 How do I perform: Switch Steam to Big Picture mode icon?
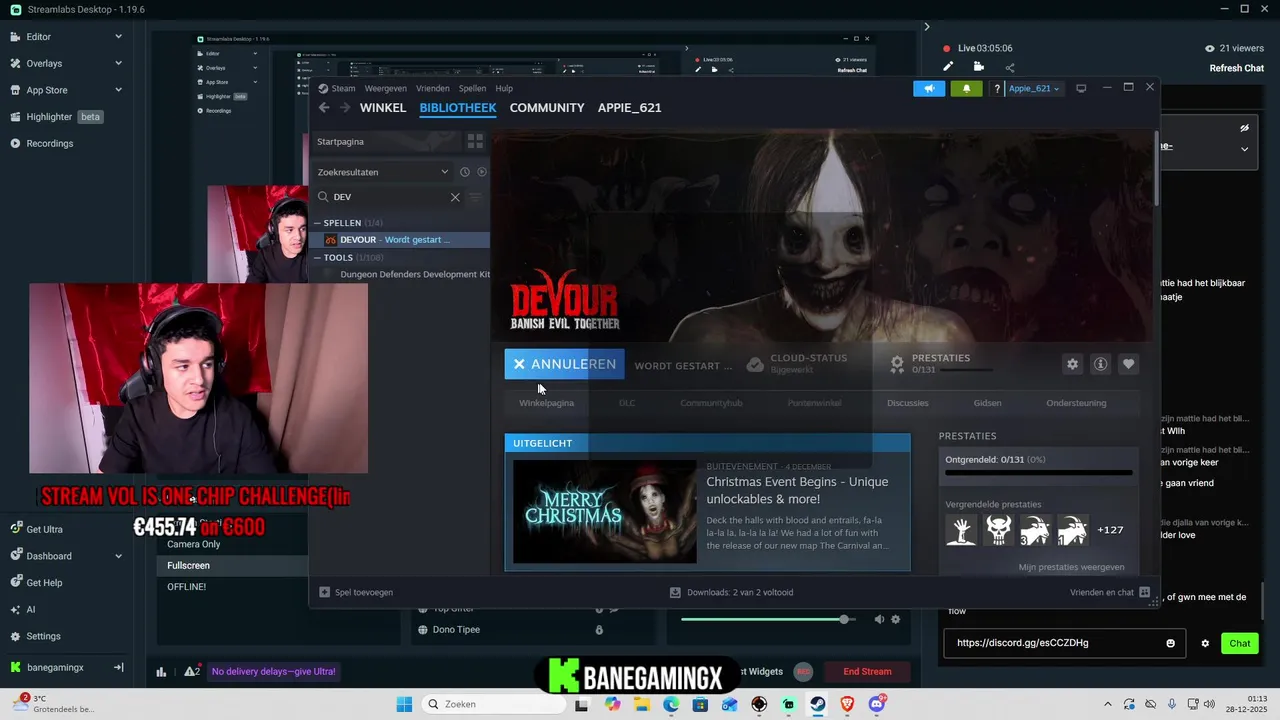(1081, 88)
